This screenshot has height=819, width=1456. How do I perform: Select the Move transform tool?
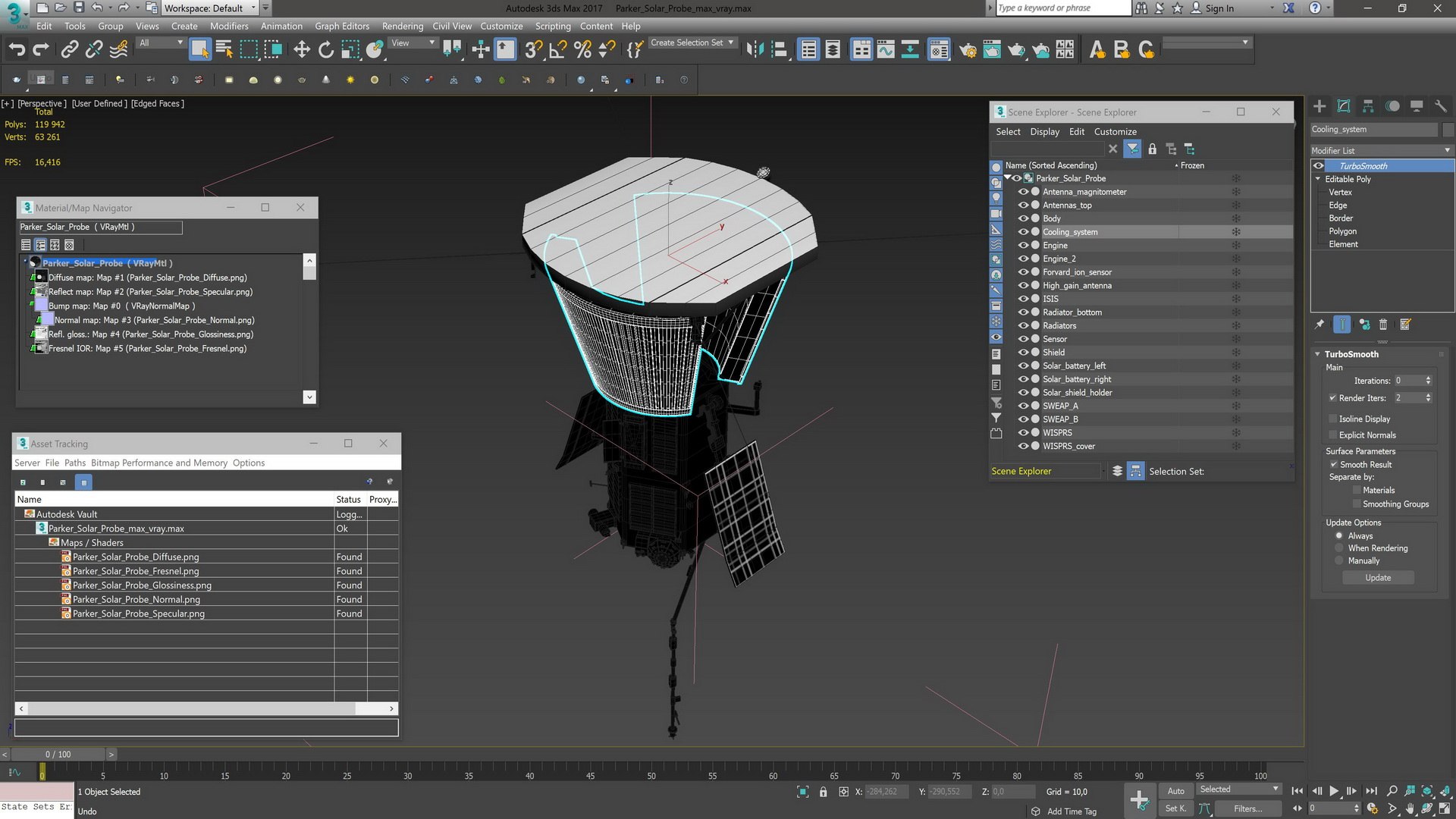pos(302,50)
